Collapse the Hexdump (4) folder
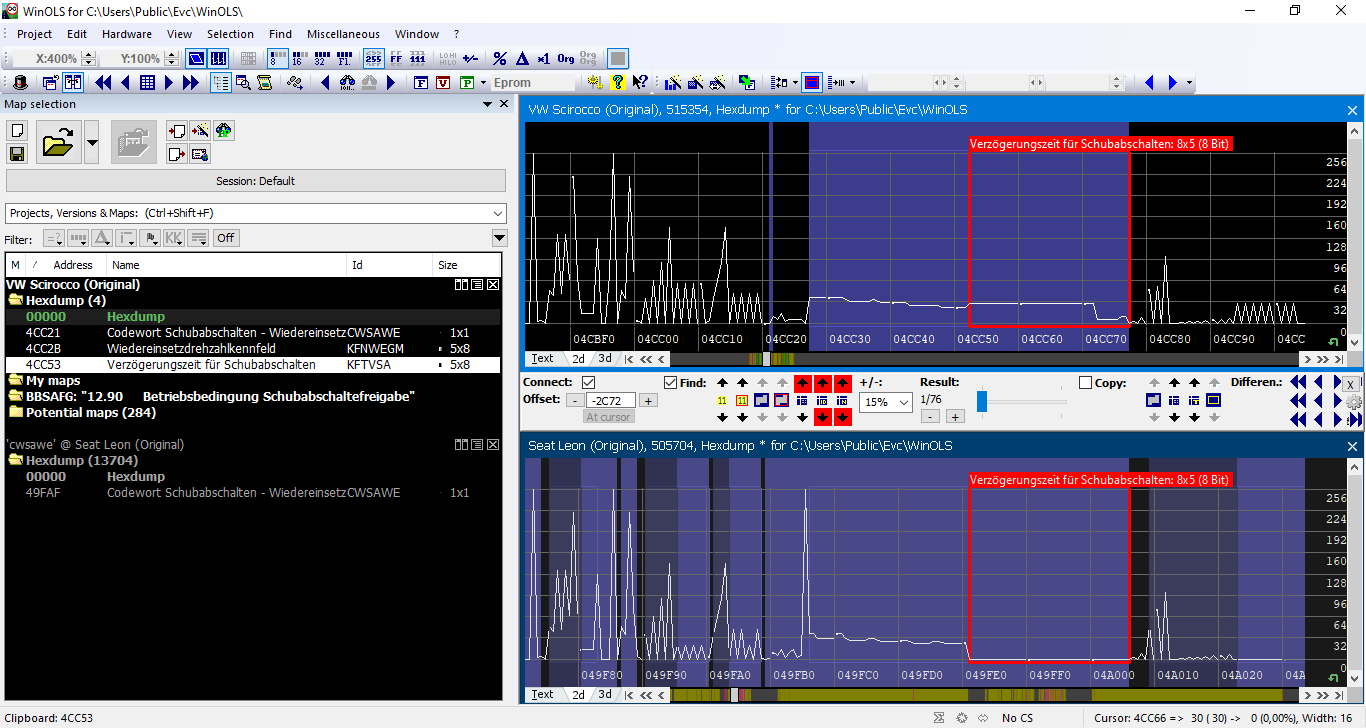The height and width of the screenshot is (728, 1366). [x=15, y=300]
